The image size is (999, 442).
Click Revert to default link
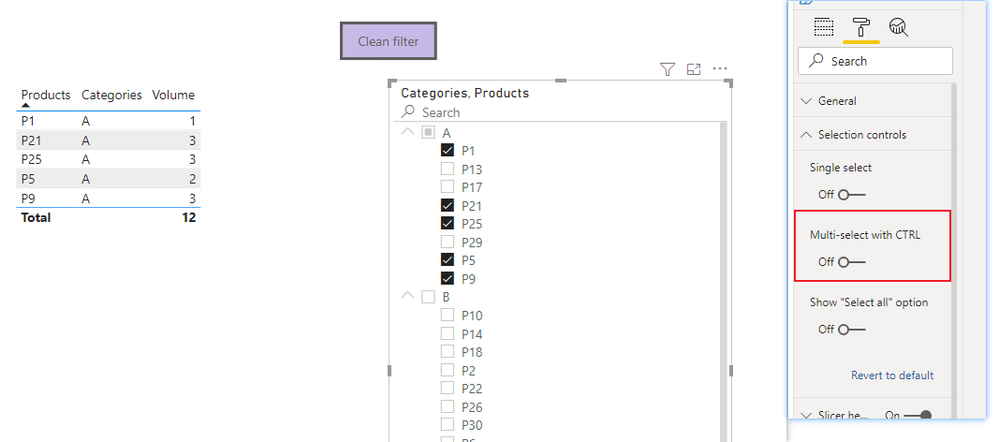click(x=892, y=375)
